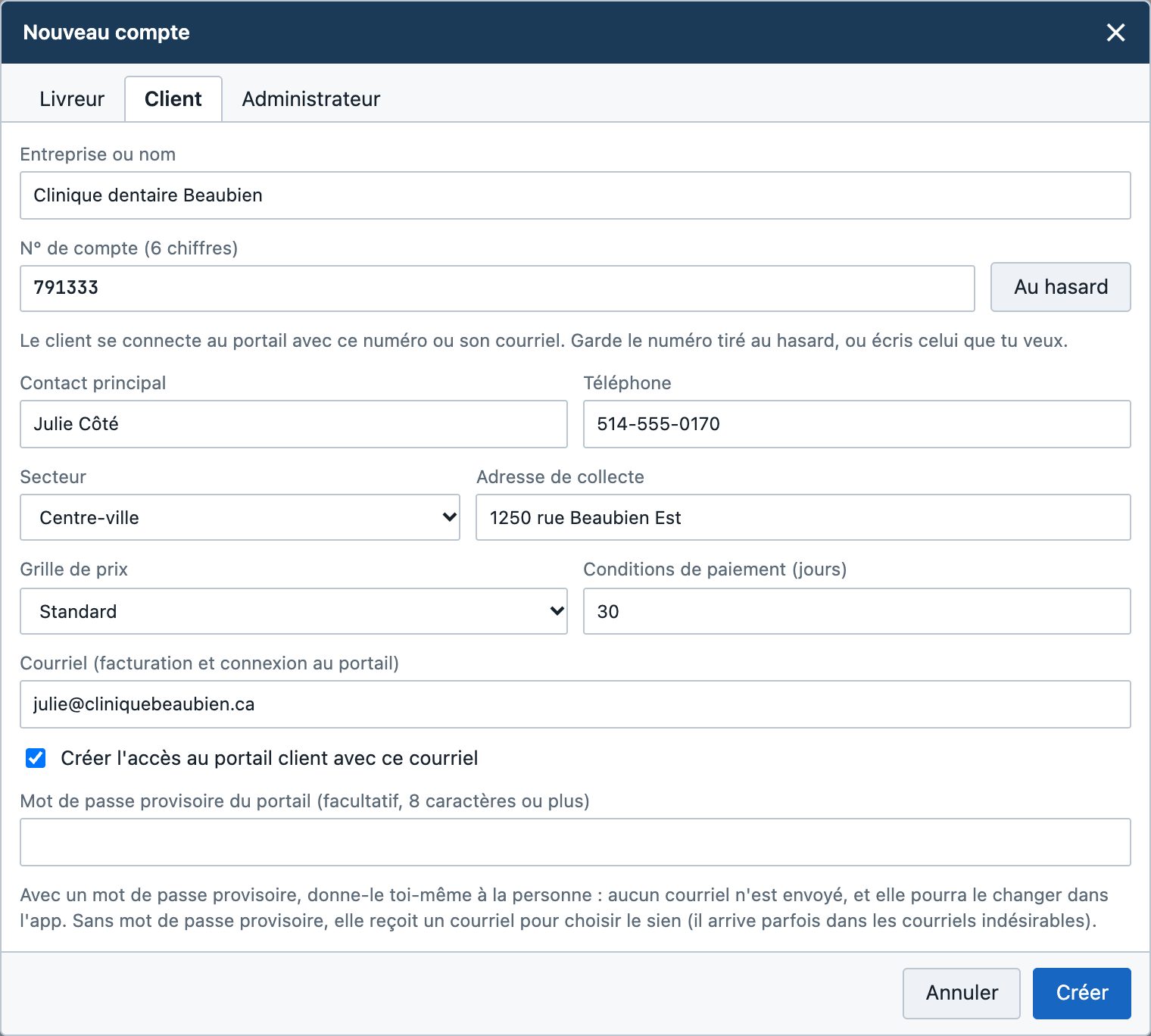Viewport: 1151px width, 1036px height.
Task: Generate a random number with Au hasard
Action: tap(1060, 287)
